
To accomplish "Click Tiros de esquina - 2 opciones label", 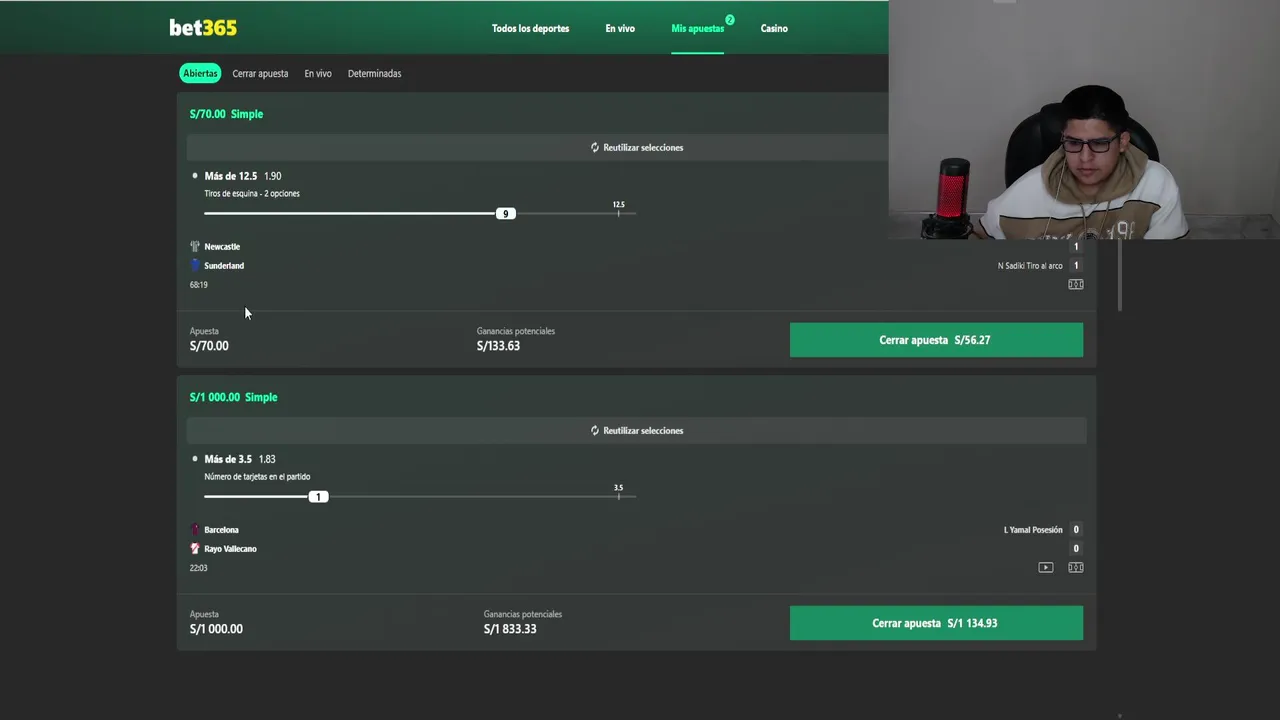I will pyautogui.click(x=252, y=193).
